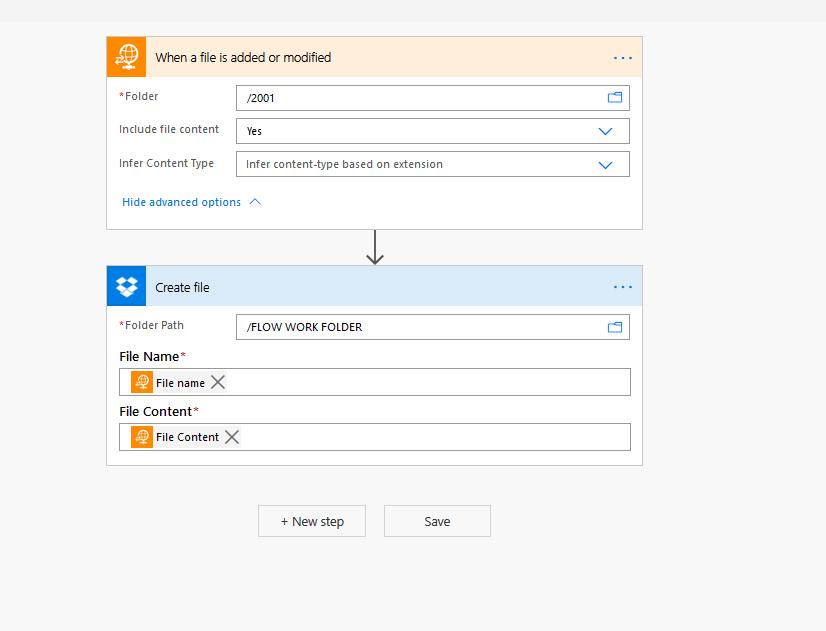Open folder picker for FLOW WORK FOLDER

tap(615, 327)
